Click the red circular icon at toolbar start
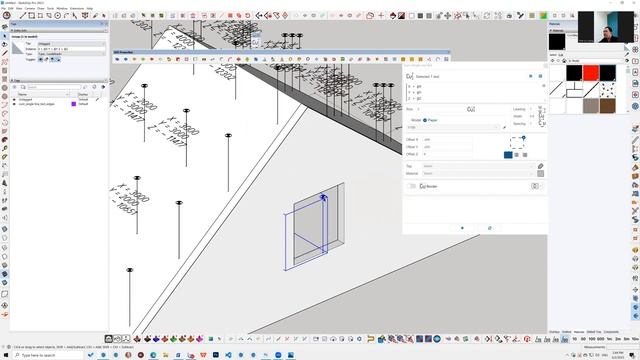640x360 pixels. coord(7,16)
